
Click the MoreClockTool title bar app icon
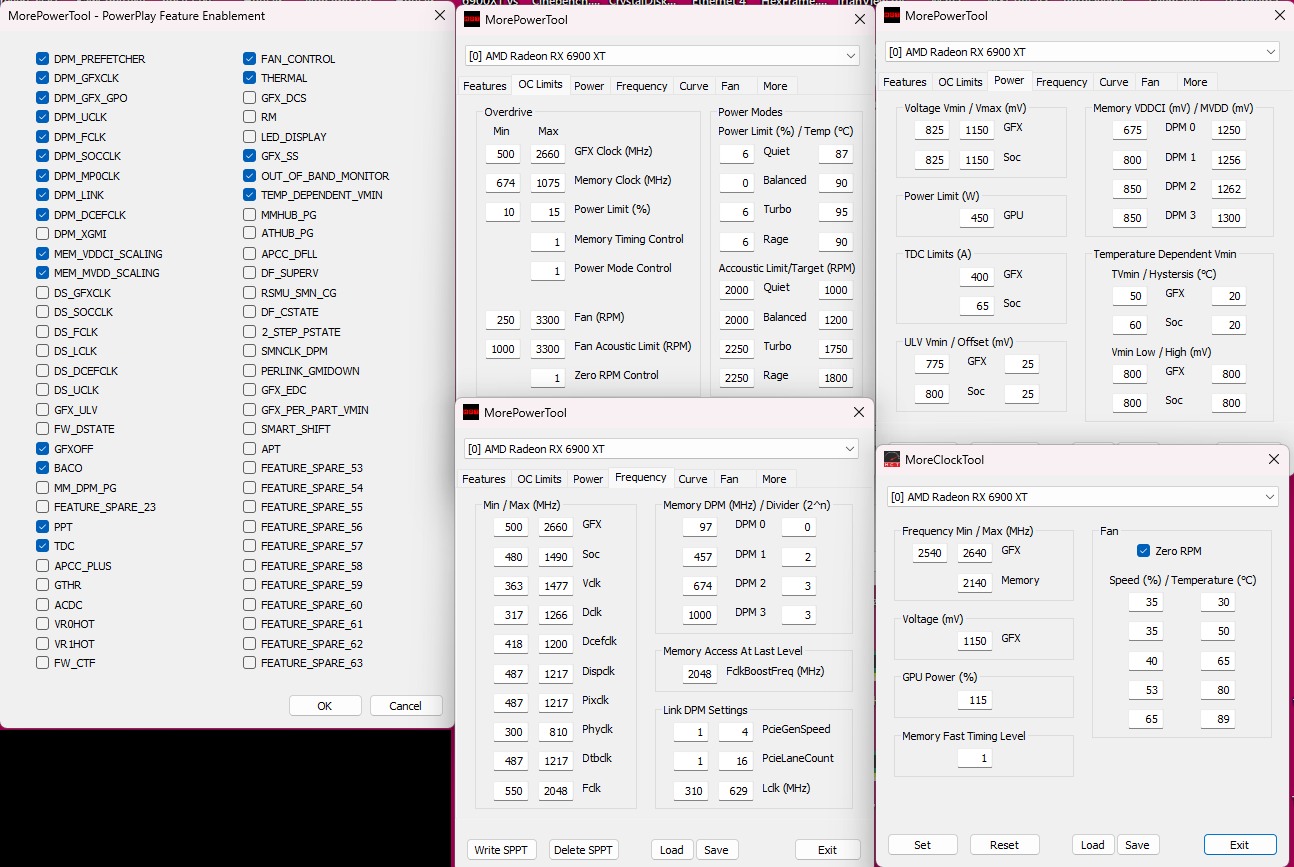892,459
